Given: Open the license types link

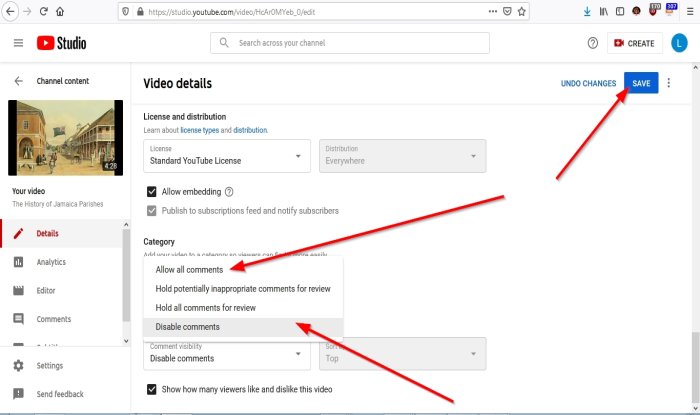Looking at the screenshot, I should 200,130.
